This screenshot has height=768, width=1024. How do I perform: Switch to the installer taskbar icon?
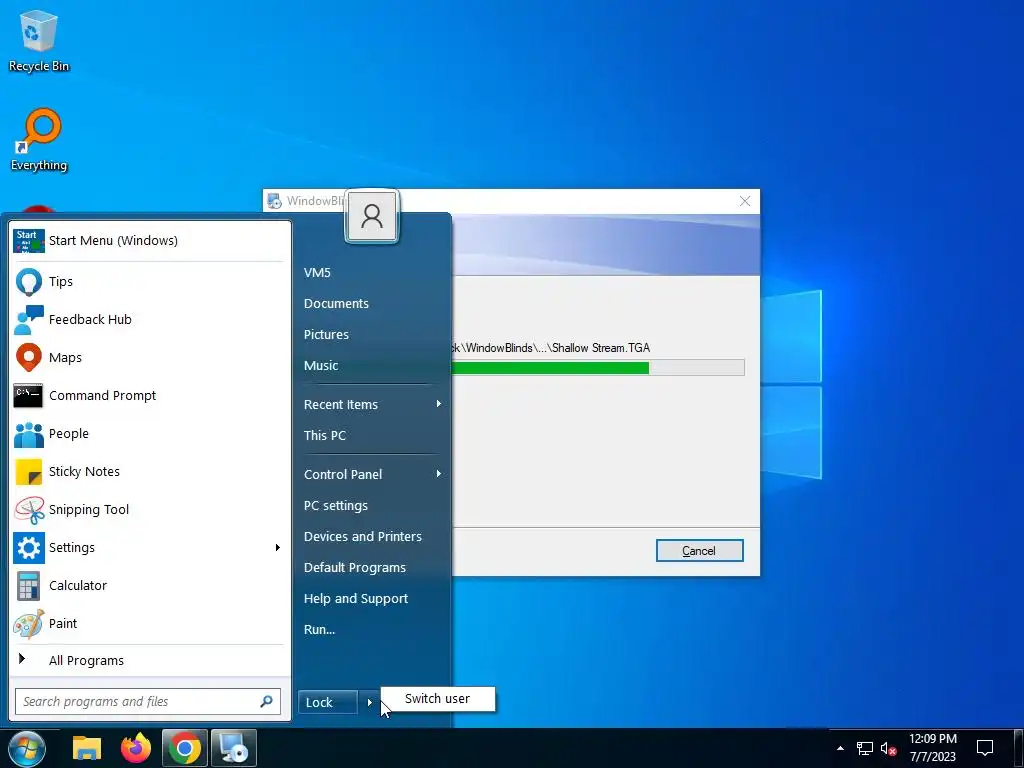(x=234, y=748)
